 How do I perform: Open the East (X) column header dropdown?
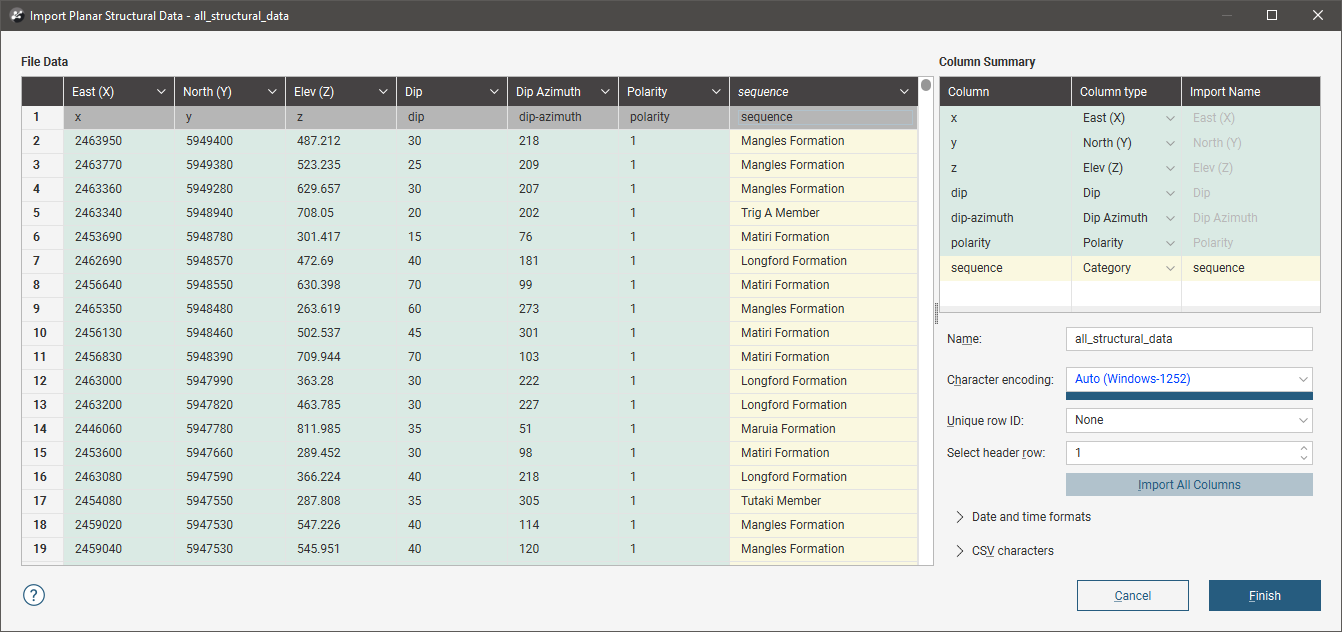pos(161,92)
